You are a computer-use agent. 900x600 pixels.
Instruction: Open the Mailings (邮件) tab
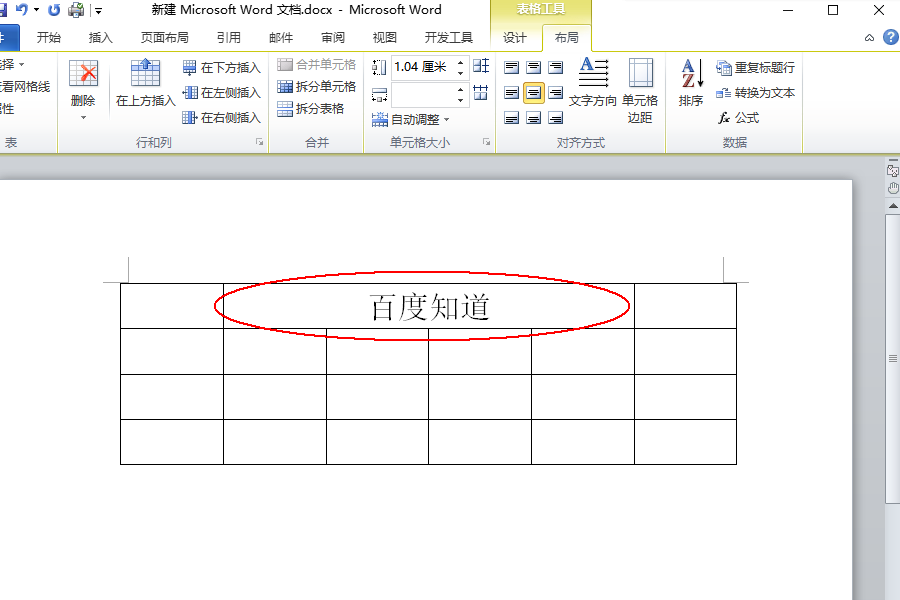(x=281, y=37)
